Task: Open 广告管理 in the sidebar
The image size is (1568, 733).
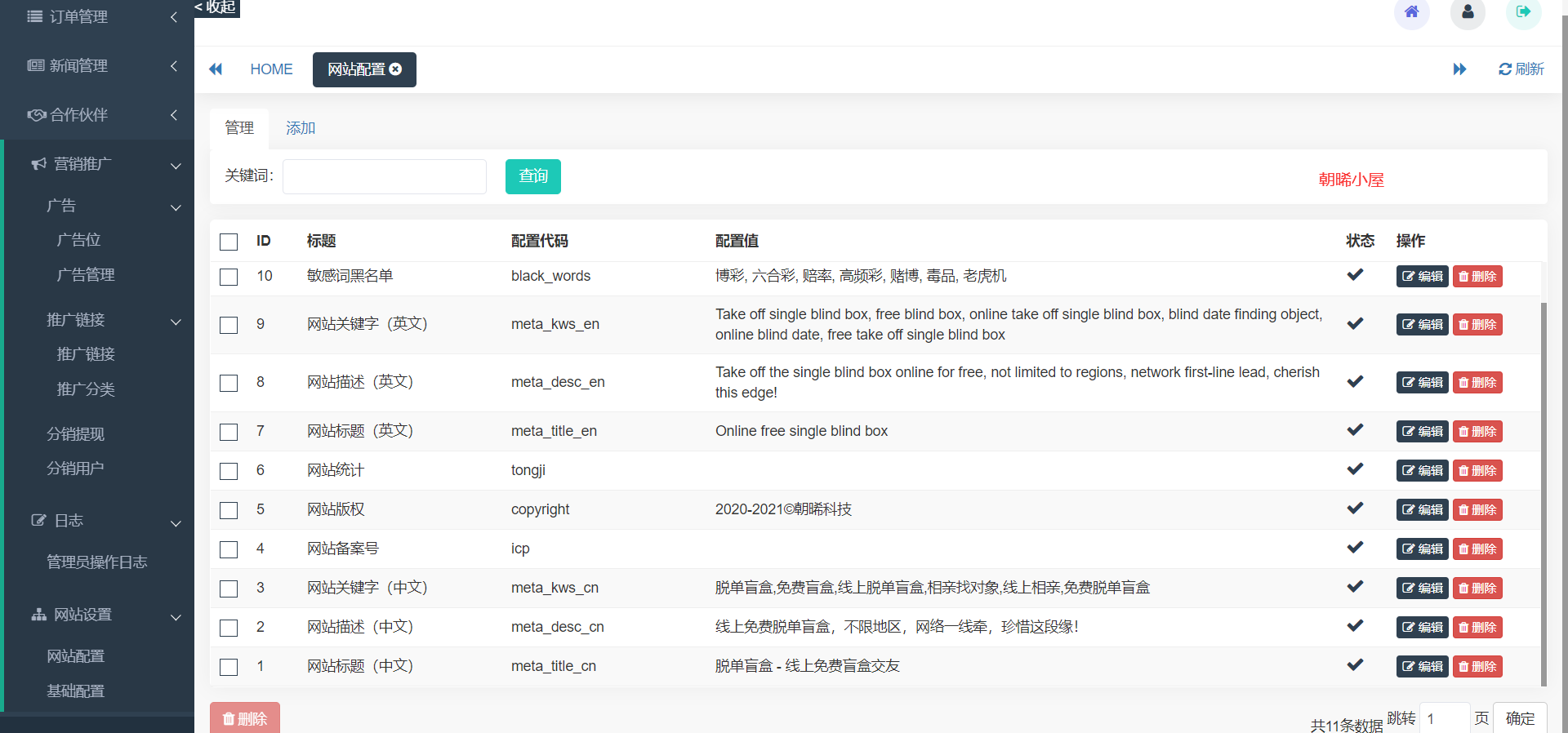Action: (86, 275)
